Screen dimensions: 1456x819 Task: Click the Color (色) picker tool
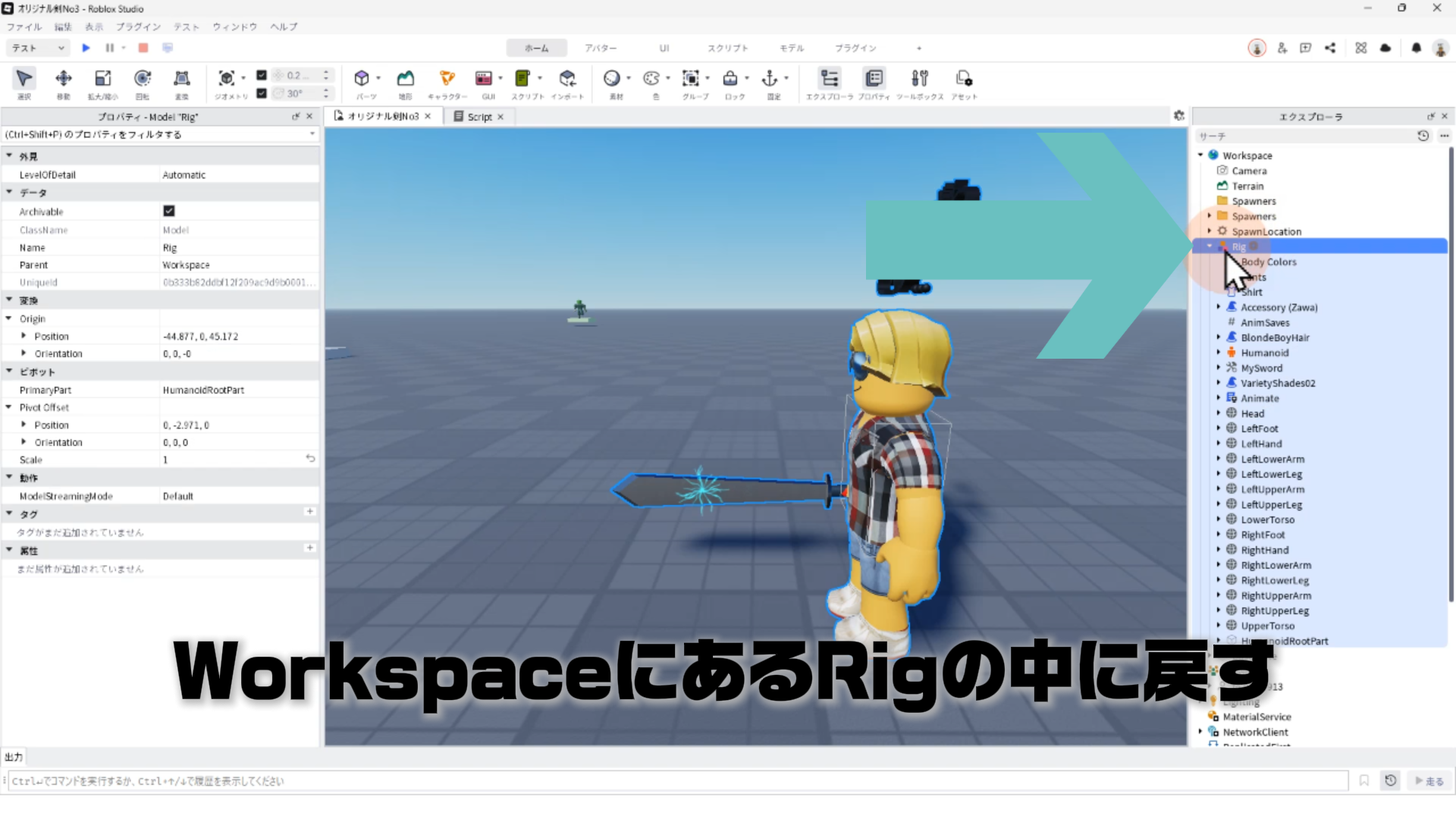pyautogui.click(x=651, y=79)
